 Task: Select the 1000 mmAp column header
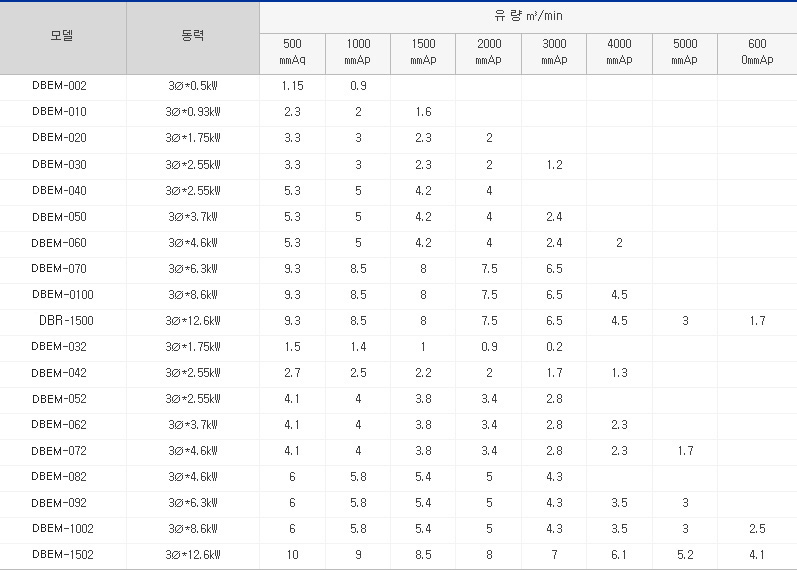click(358, 52)
